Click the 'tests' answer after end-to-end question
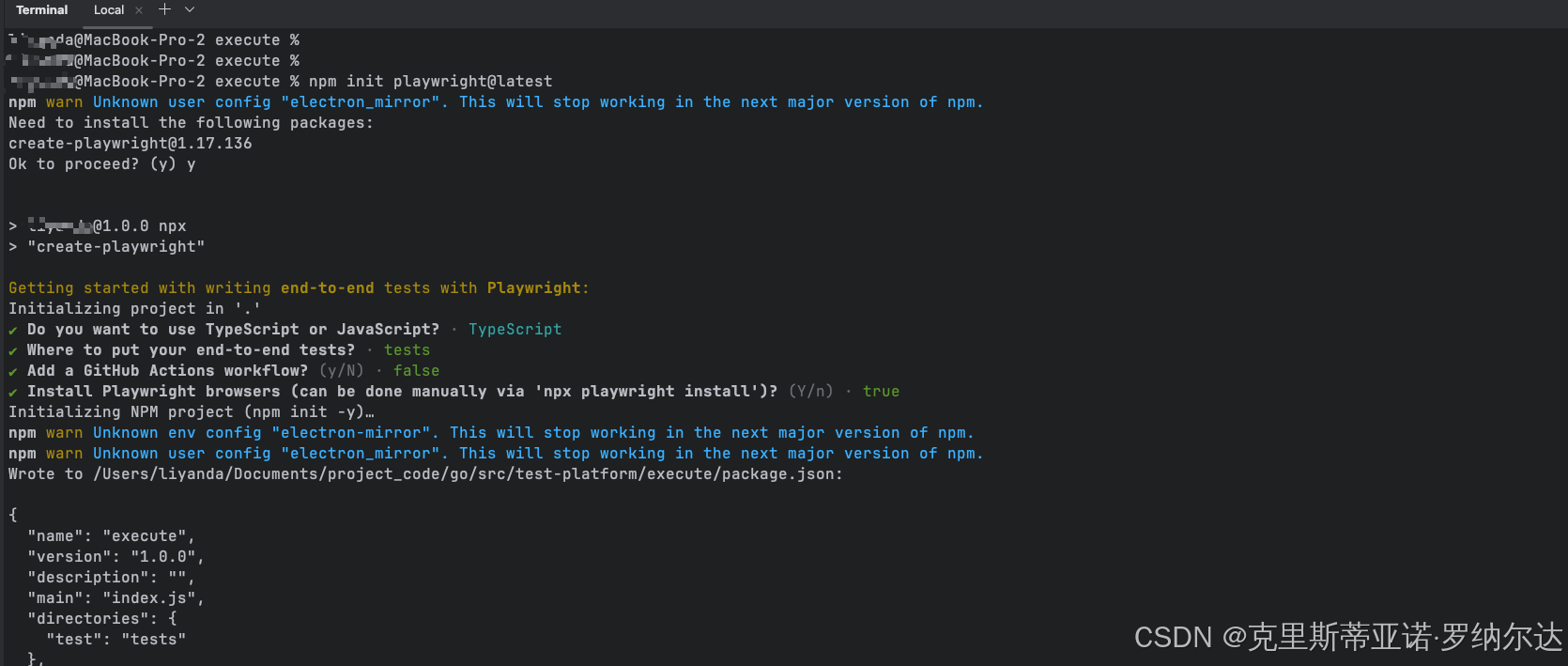 click(407, 350)
